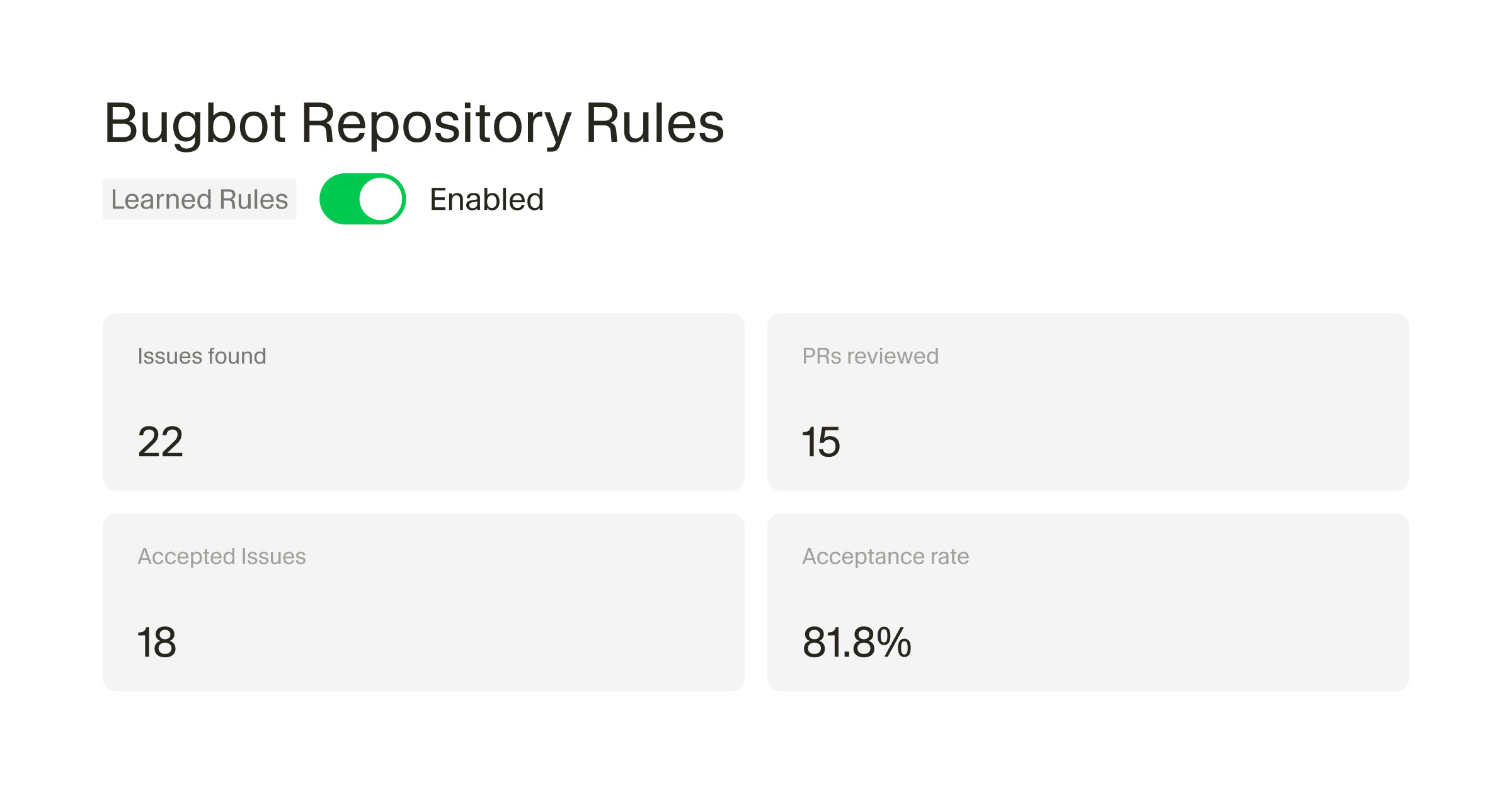This screenshot has height=794, width=1512.
Task: Click the "Repository" word in the heading
Action: coord(436,123)
